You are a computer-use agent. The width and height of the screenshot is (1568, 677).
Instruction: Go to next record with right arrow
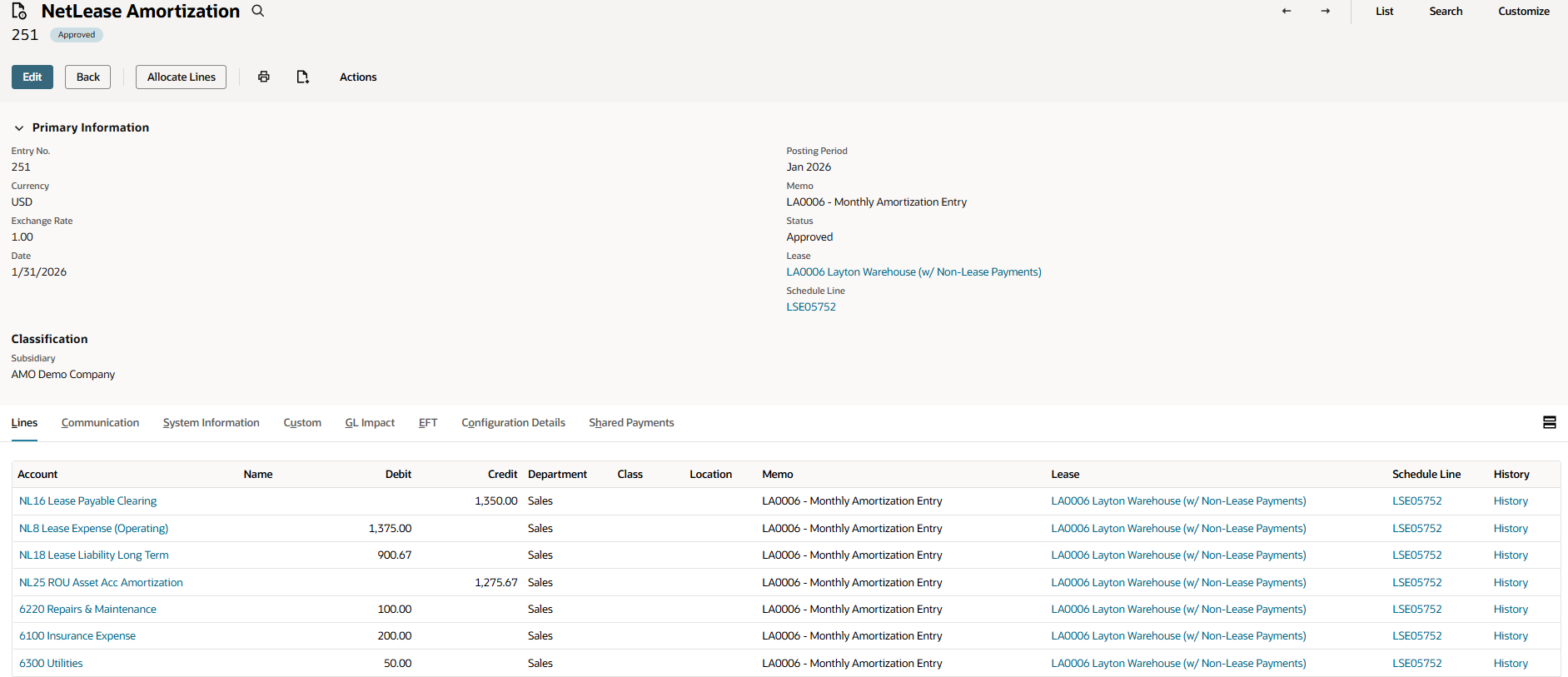[1325, 11]
